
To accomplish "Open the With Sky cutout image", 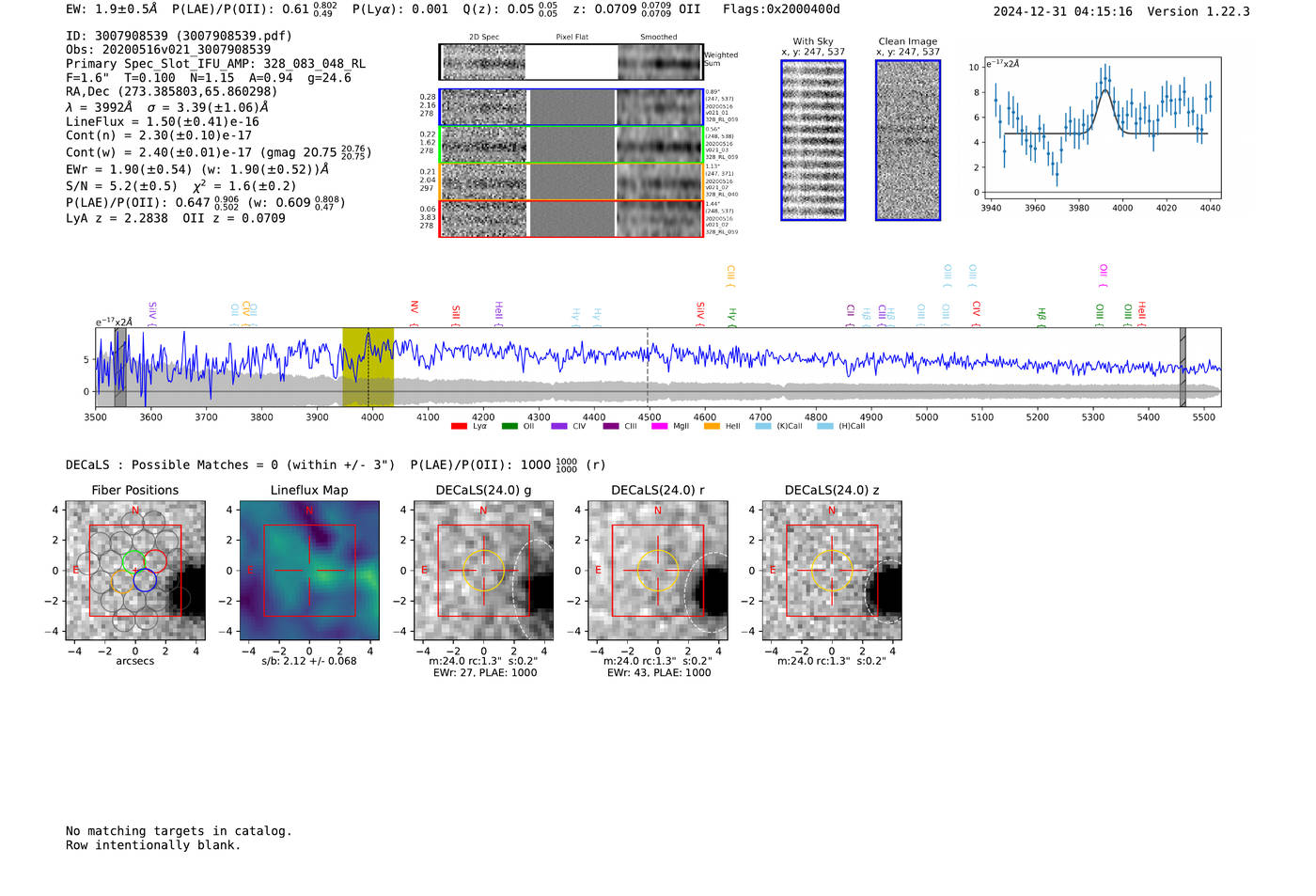I will tap(813, 140).
